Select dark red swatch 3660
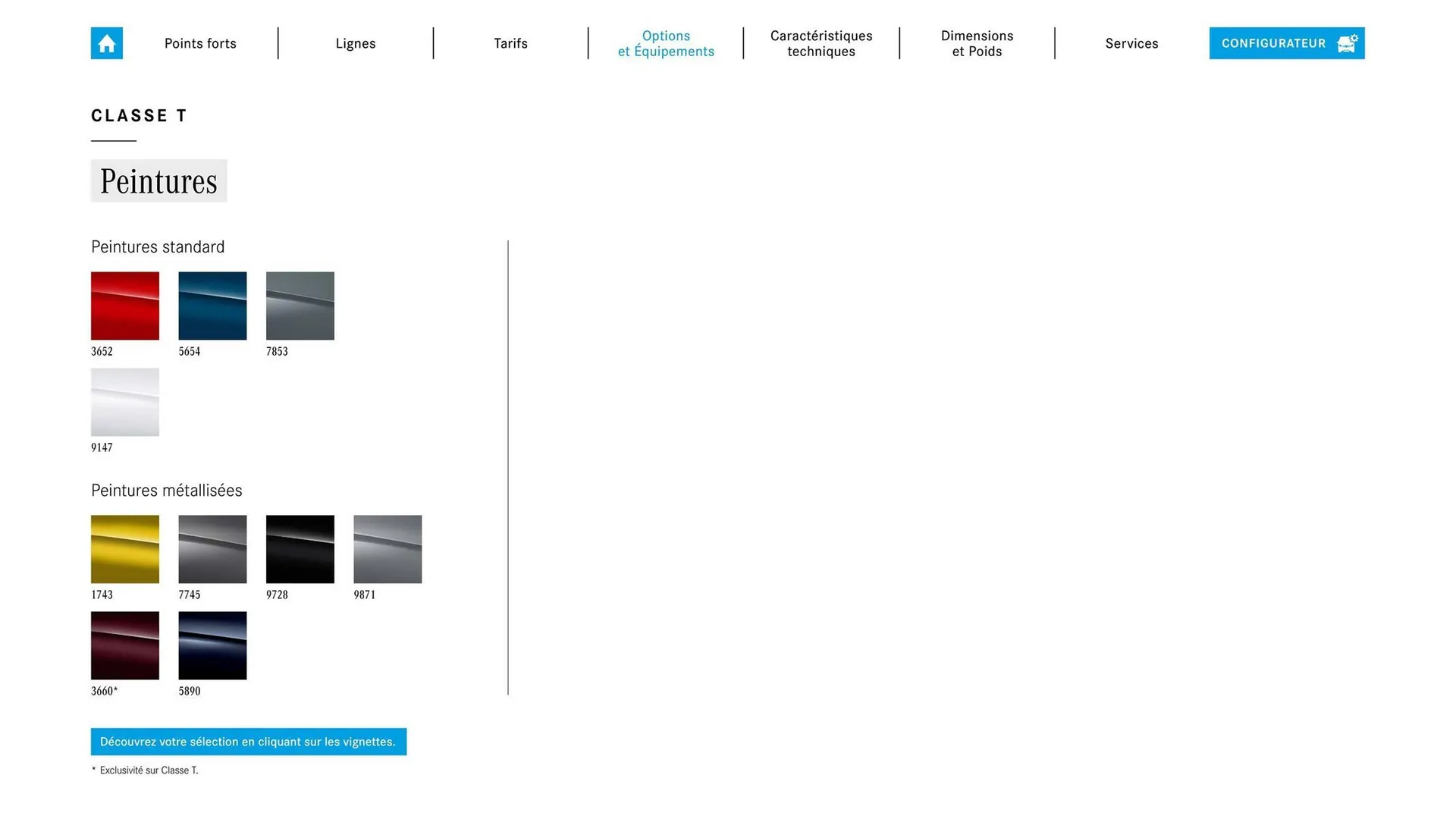This screenshot has height=819, width=1456. click(125, 645)
